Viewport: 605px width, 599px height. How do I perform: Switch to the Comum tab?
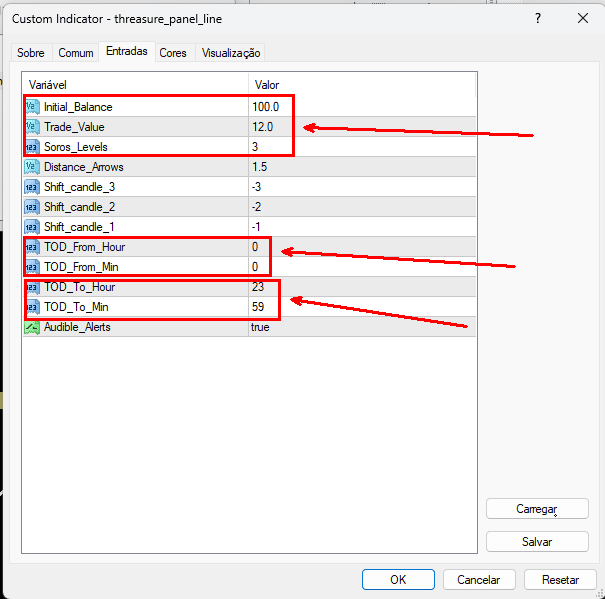(x=76, y=53)
